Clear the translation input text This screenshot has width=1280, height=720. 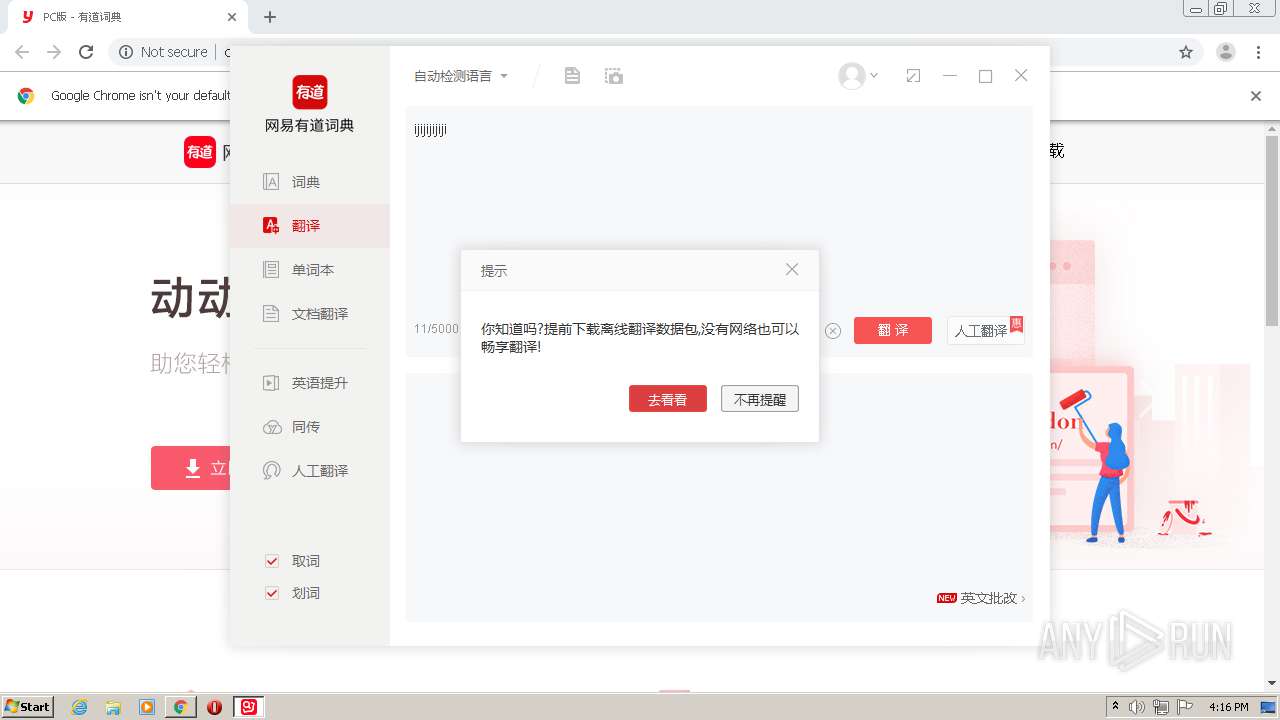tap(833, 331)
